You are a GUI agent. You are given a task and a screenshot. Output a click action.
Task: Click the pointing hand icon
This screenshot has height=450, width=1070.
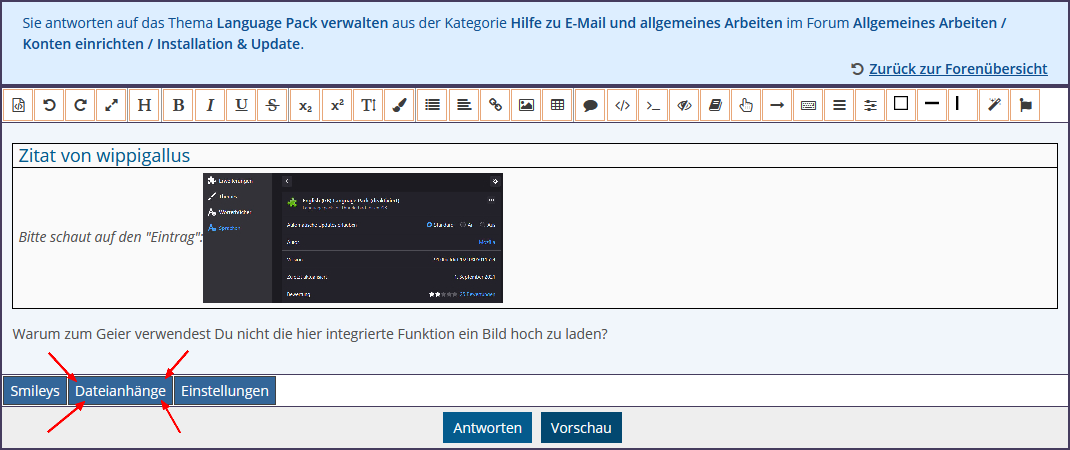[x=746, y=105]
